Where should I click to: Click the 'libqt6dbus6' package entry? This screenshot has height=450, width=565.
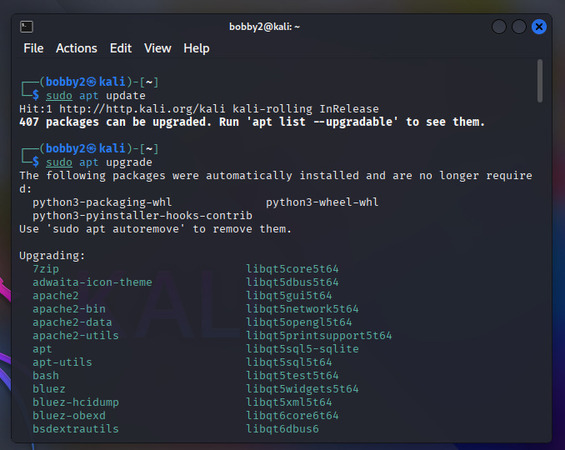(282, 429)
